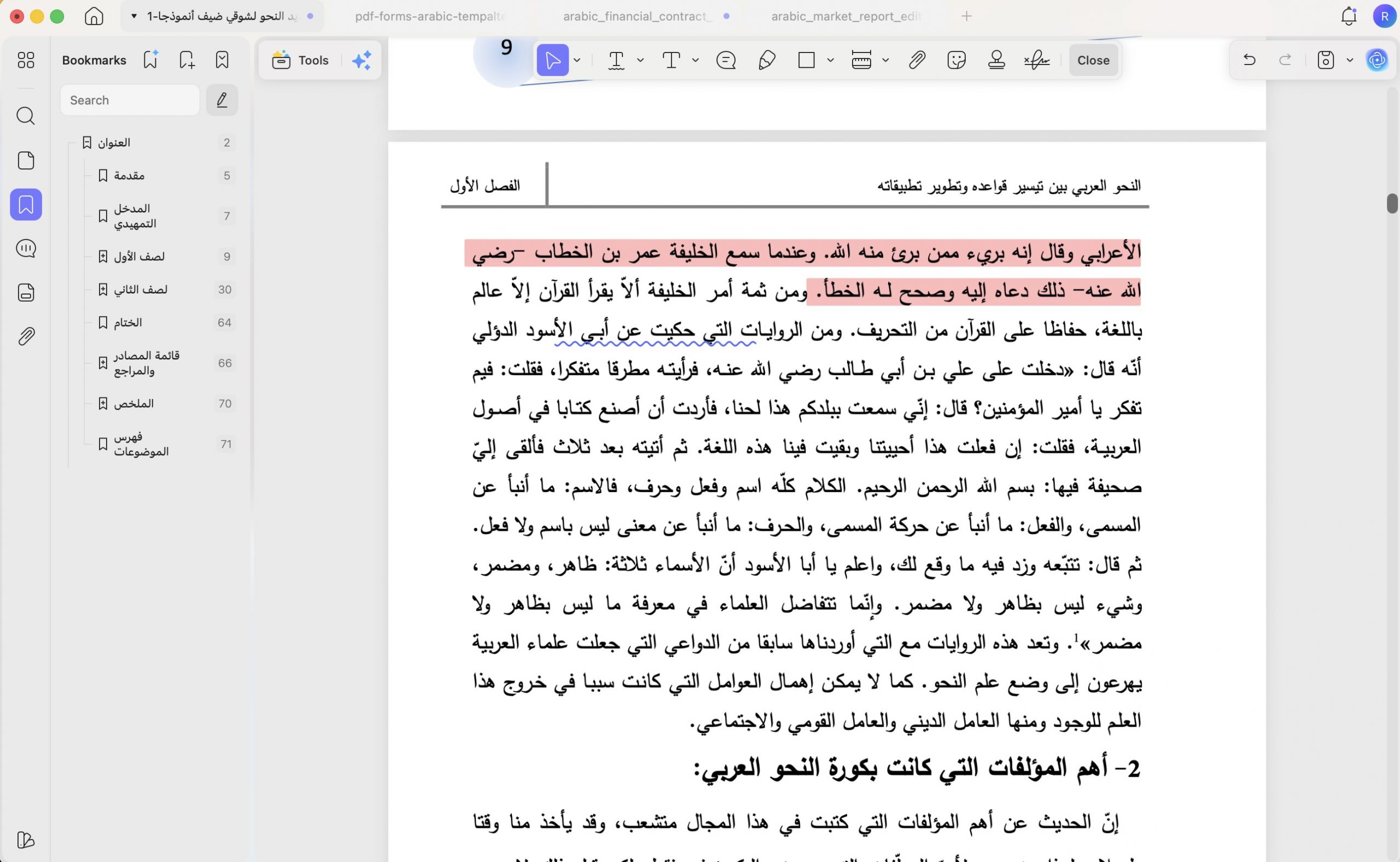Select the Bookmarks panel icon in sidebar

(x=26, y=204)
